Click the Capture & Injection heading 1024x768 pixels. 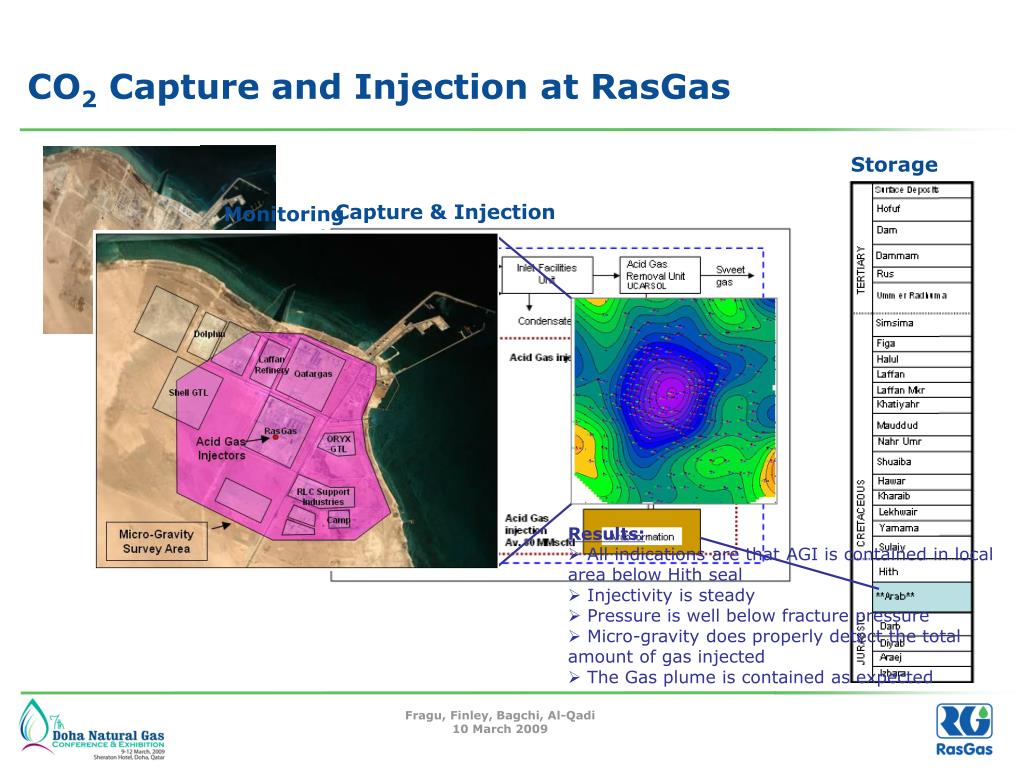point(445,212)
